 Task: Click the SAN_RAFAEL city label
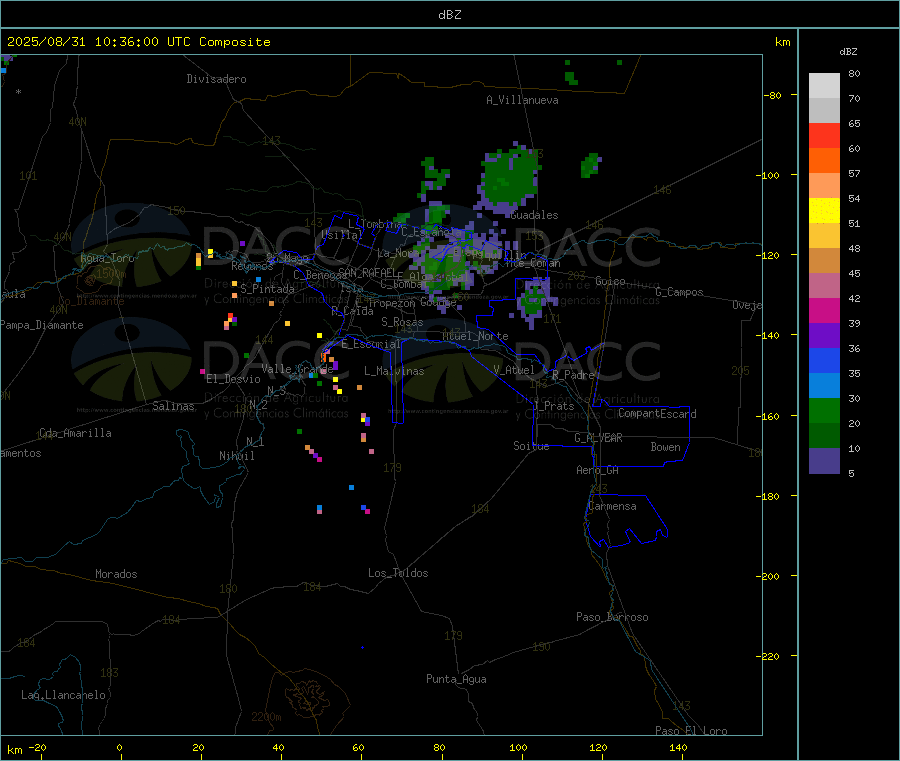click(x=367, y=272)
